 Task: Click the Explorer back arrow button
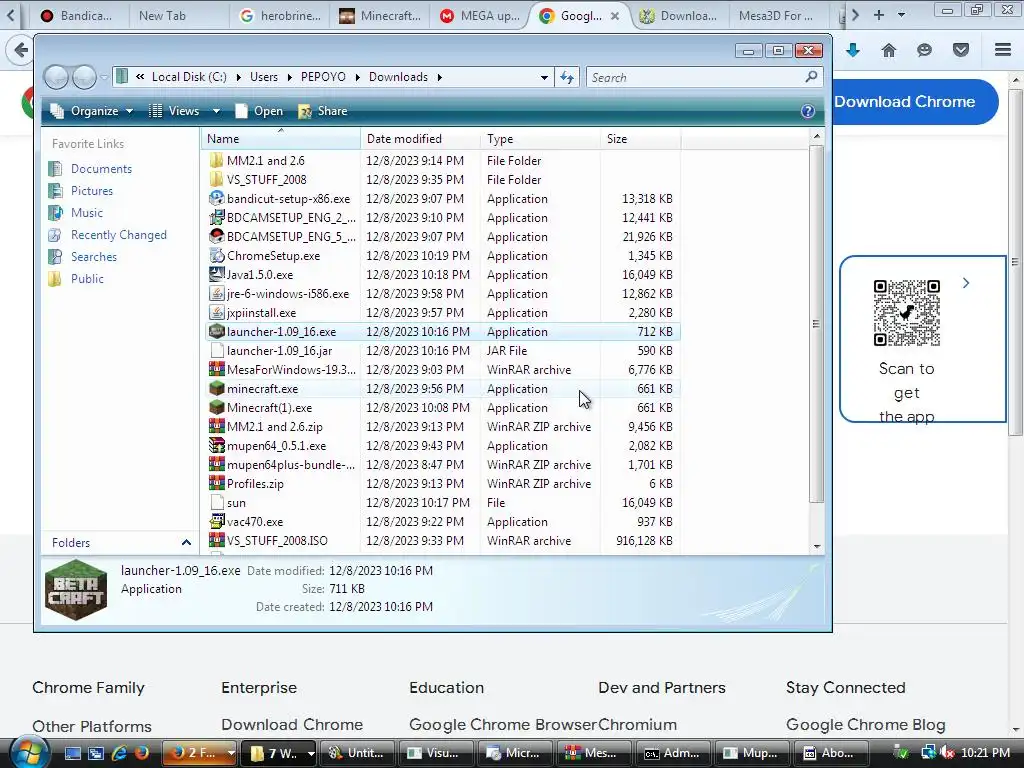tap(56, 77)
